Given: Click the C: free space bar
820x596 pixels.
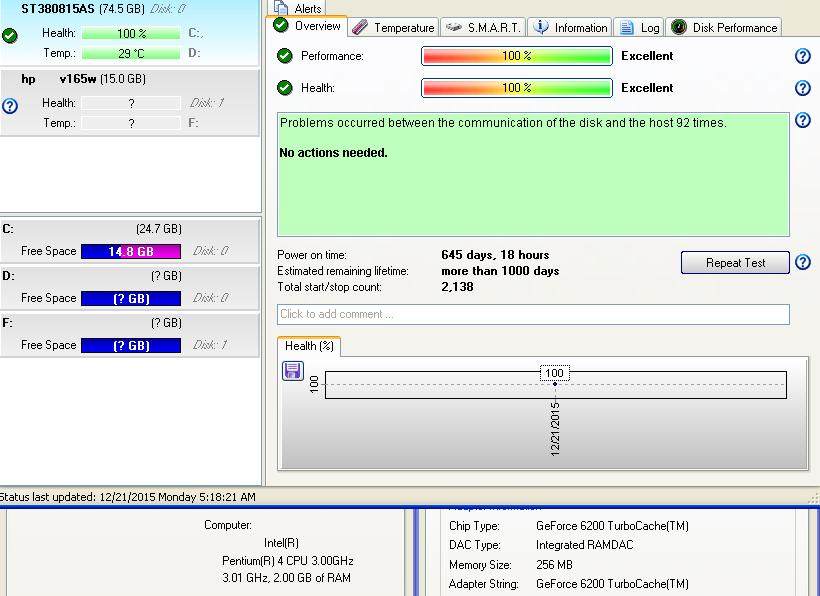Looking at the screenshot, I should (130, 252).
